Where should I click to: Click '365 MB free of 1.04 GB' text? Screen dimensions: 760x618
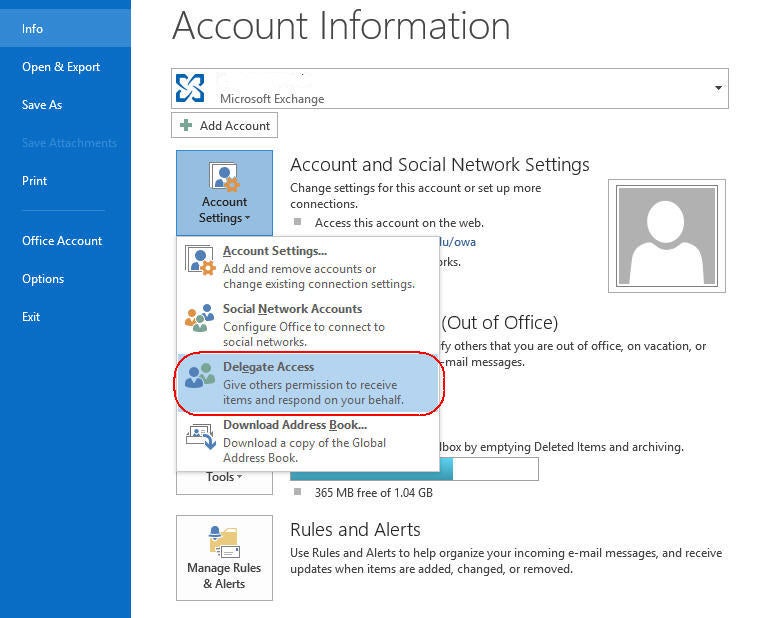(374, 492)
